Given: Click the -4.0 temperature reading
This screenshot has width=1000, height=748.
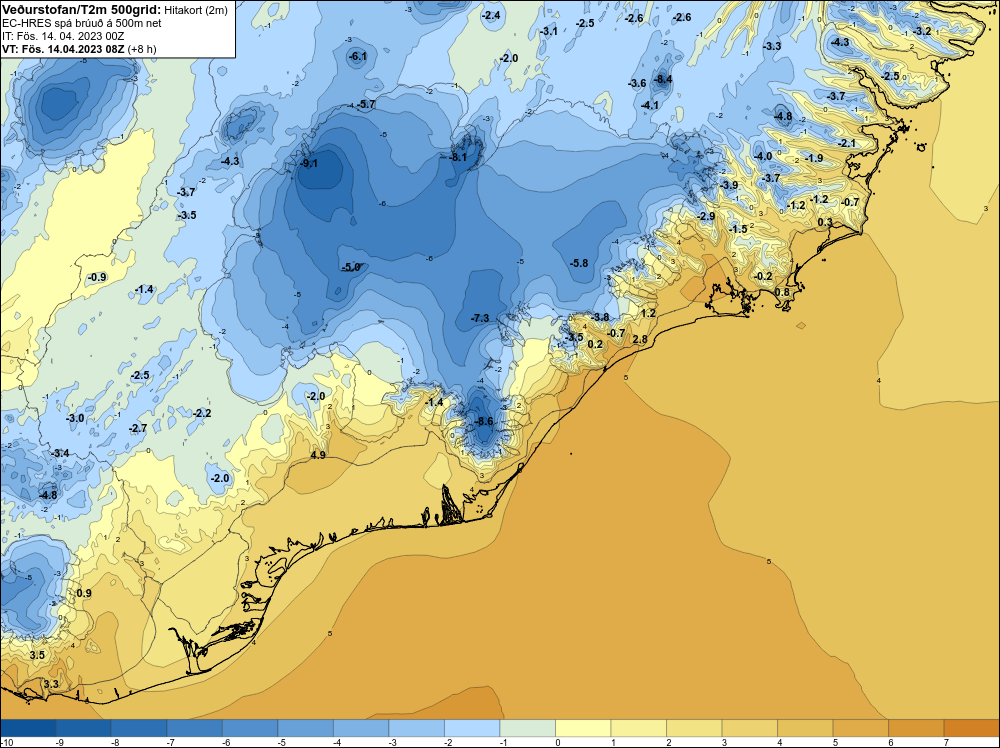Looking at the screenshot, I should pos(763,156).
